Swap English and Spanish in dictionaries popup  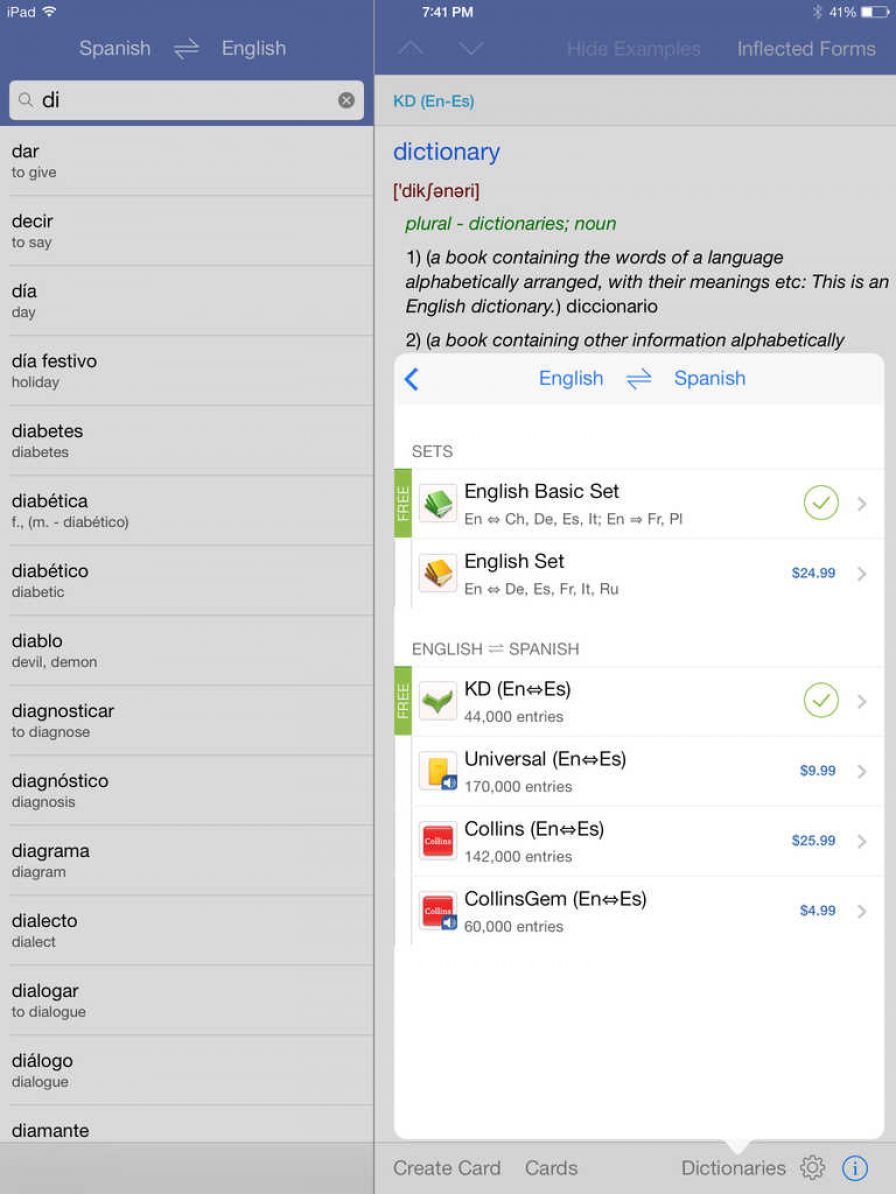click(639, 378)
